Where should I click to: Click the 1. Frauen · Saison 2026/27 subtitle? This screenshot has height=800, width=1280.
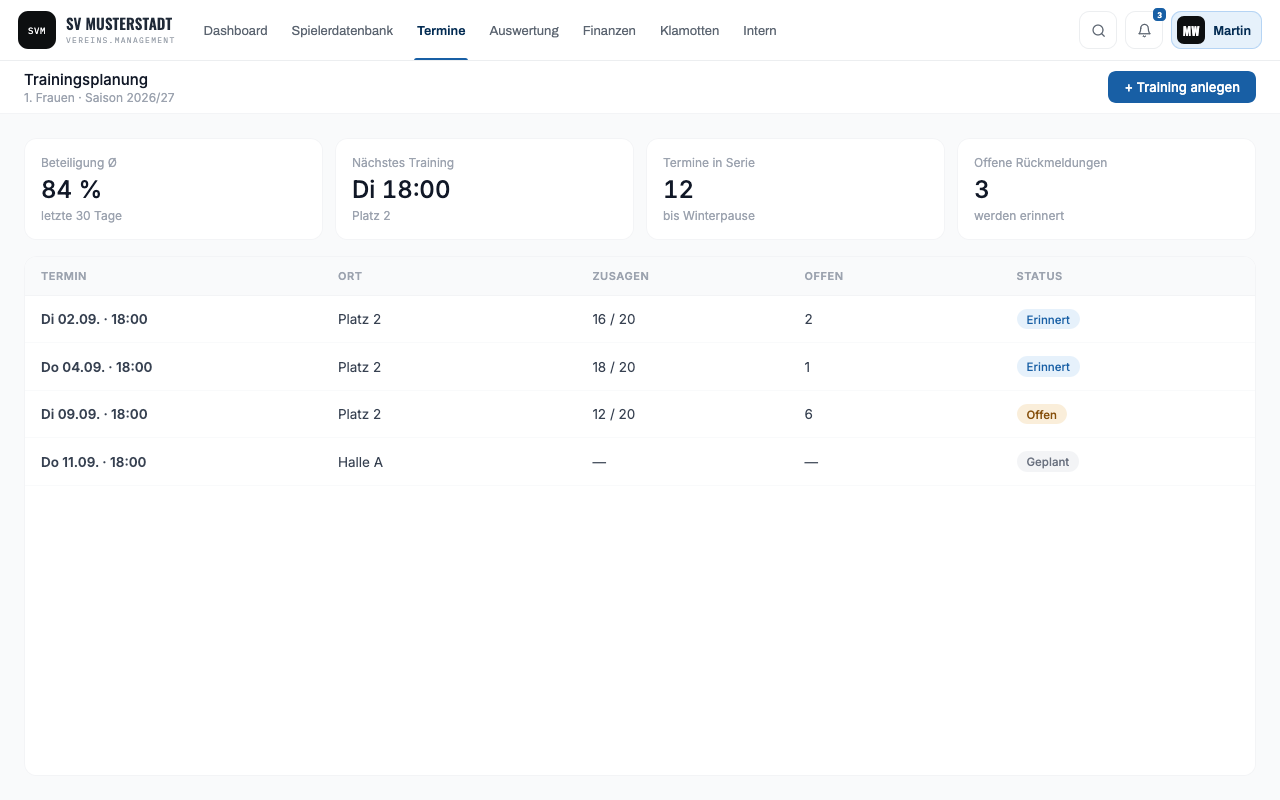coord(99,98)
